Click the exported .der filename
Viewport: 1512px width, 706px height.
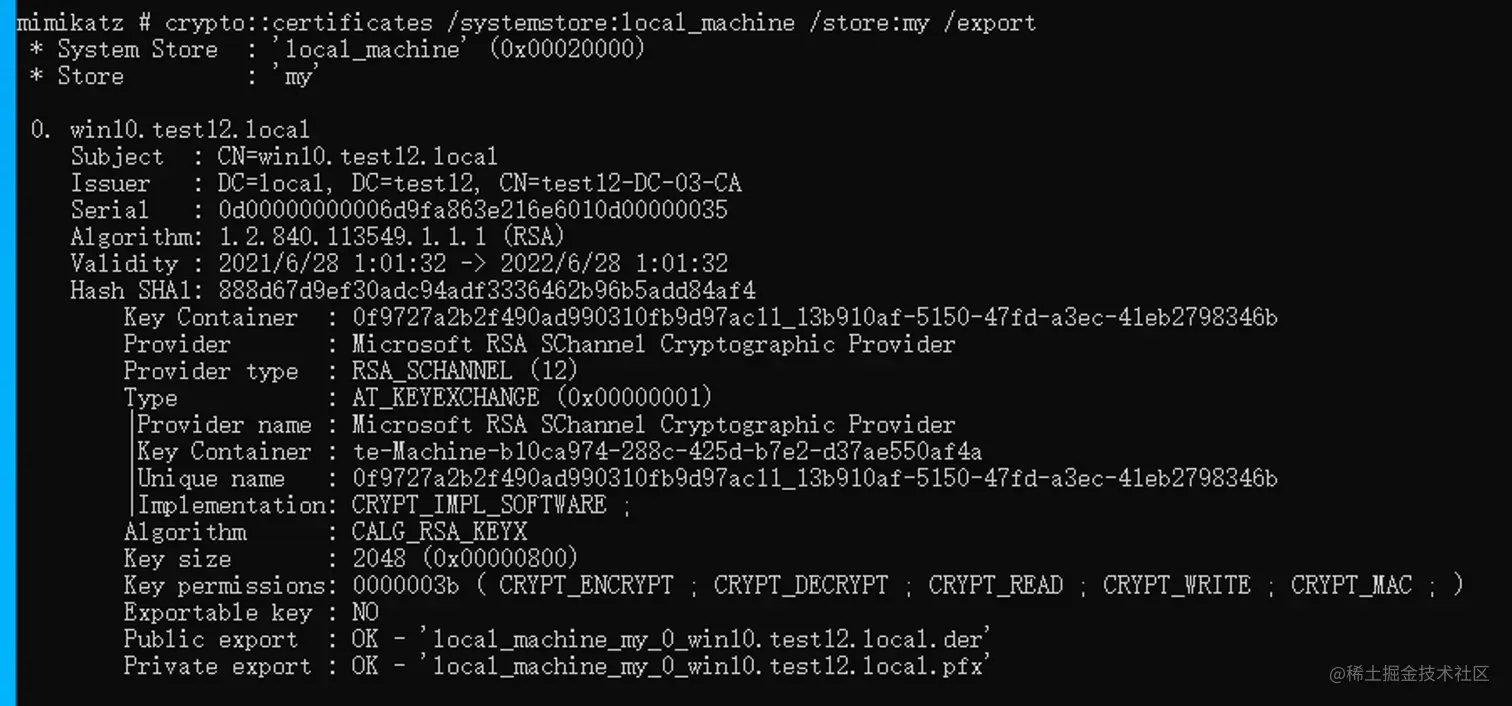coord(711,639)
